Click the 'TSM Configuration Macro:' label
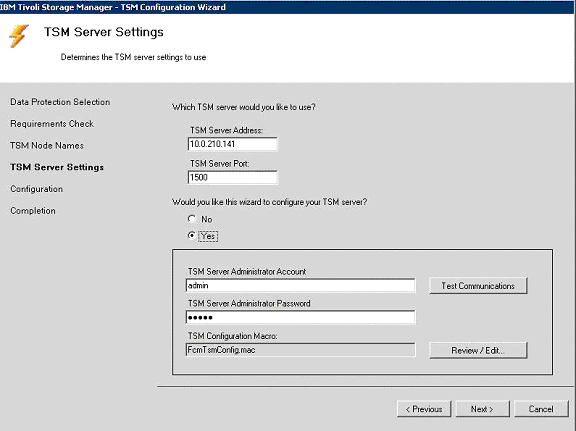Screen dimensions: 576x431 (233, 336)
